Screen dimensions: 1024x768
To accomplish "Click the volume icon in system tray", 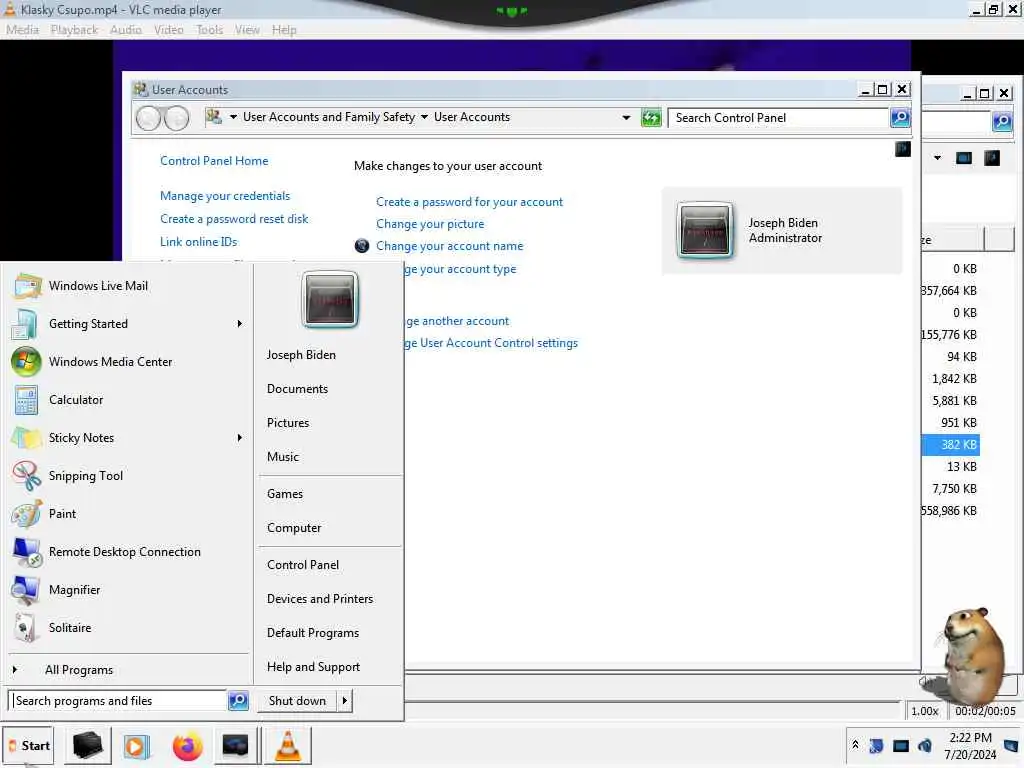I will 925,745.
